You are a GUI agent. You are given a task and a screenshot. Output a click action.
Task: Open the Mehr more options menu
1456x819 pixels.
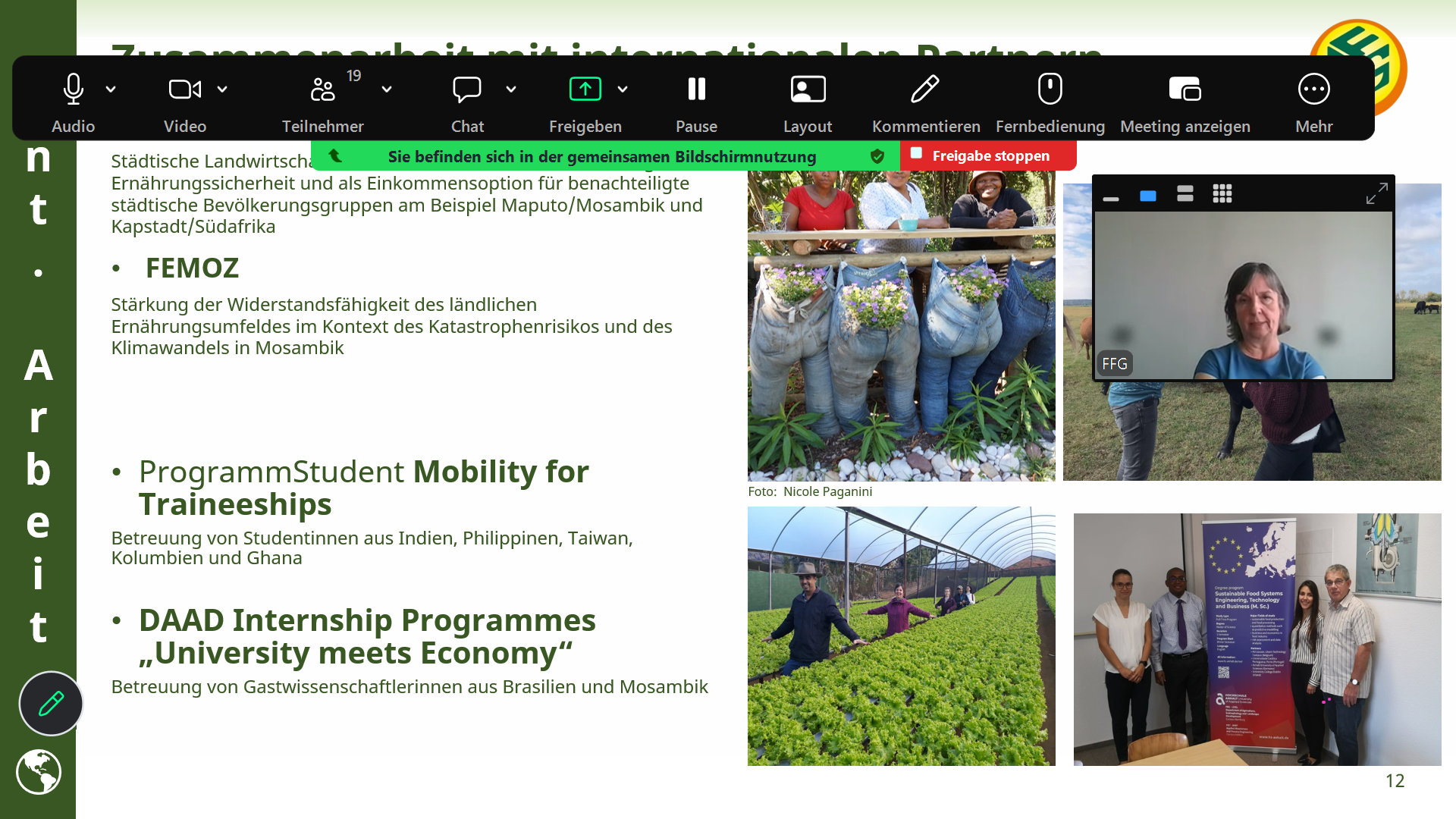(1313, 89)
